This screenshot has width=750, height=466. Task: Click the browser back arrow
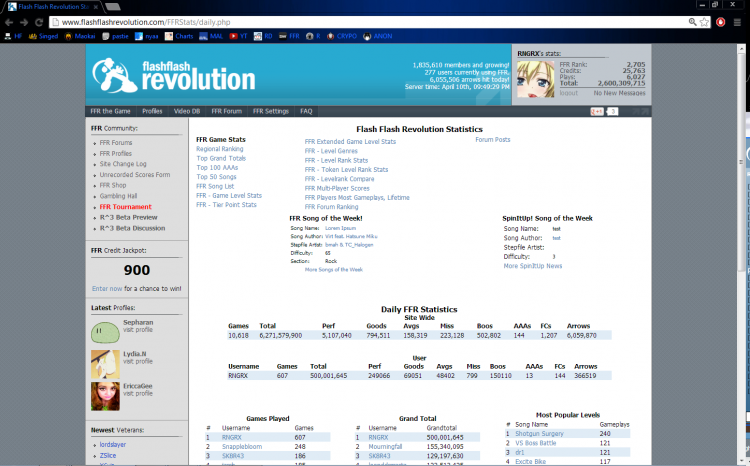coord(8,21)
